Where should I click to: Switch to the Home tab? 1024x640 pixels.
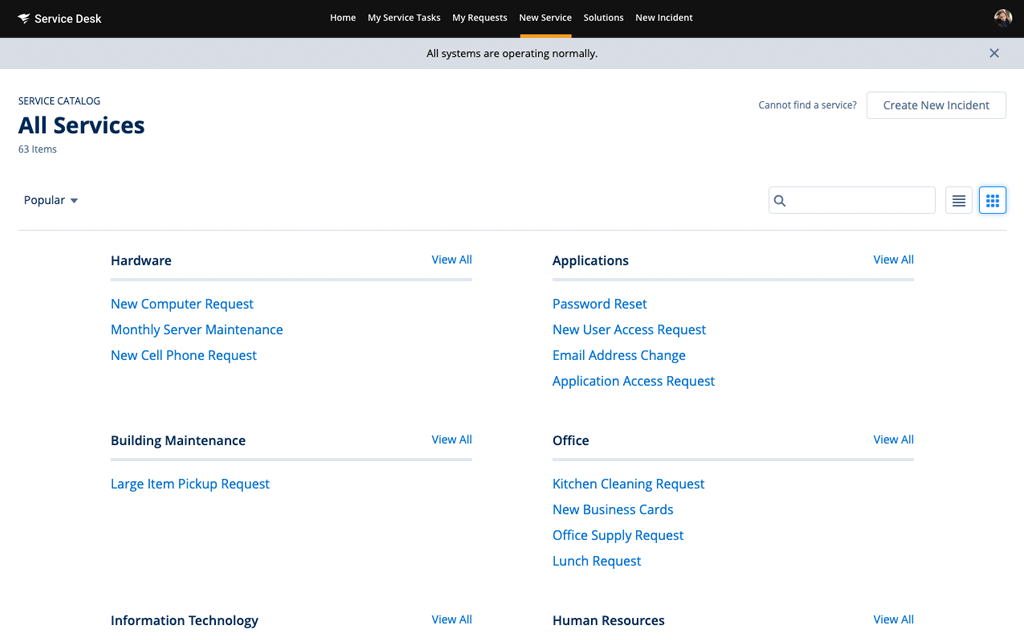343,17
